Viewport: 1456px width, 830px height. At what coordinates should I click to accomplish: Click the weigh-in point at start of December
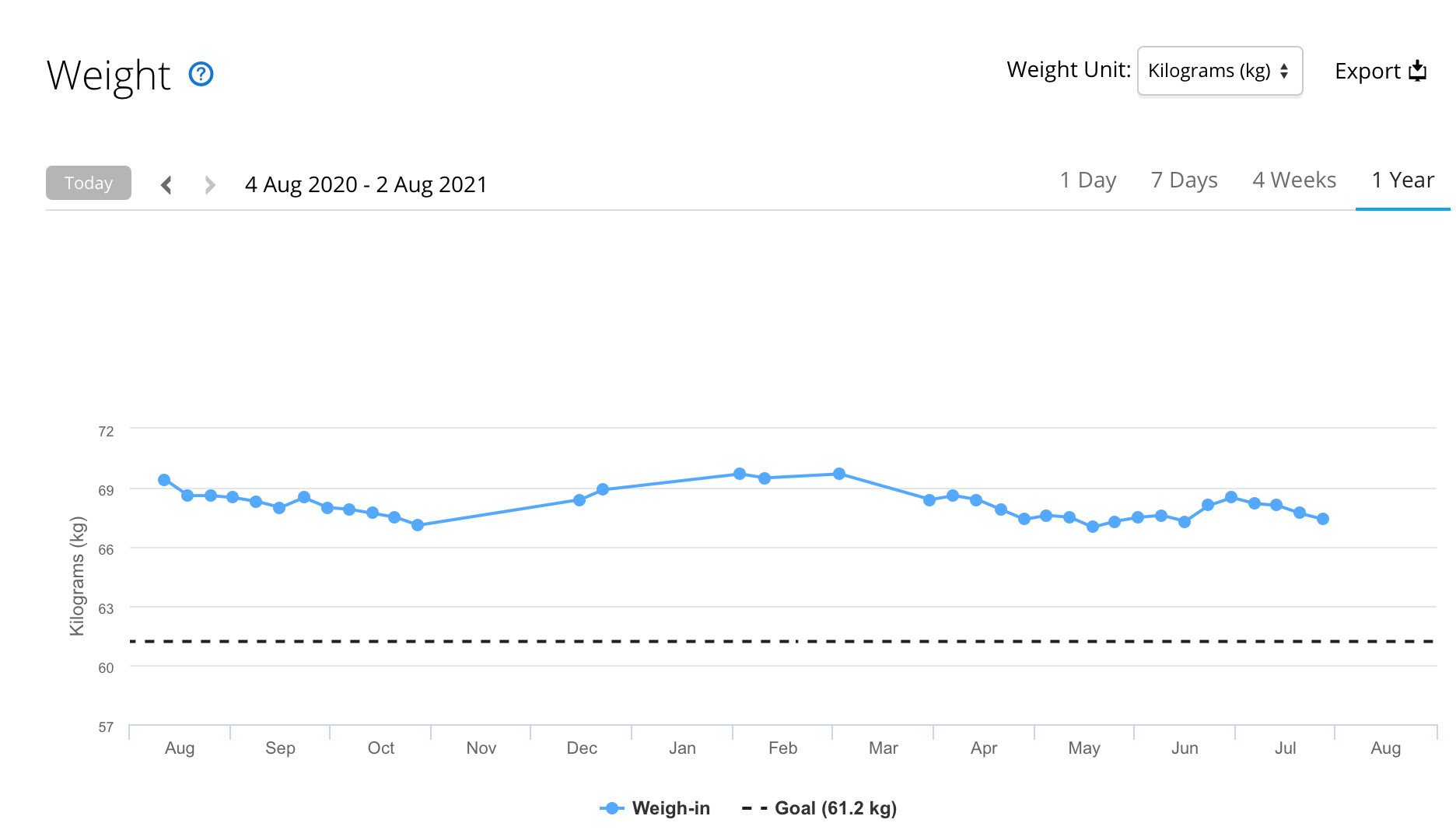click(579, 500)
